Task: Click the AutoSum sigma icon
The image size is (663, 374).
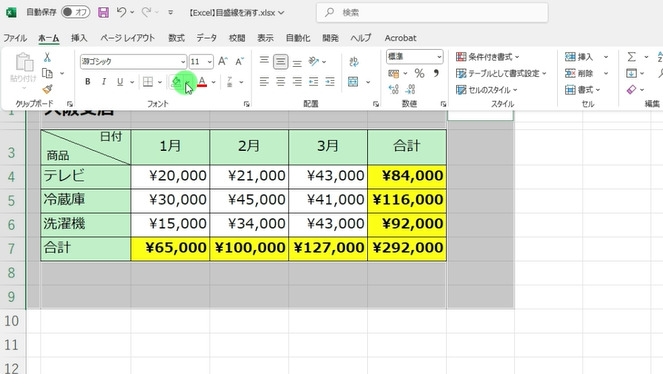Action: pos(631,57)
